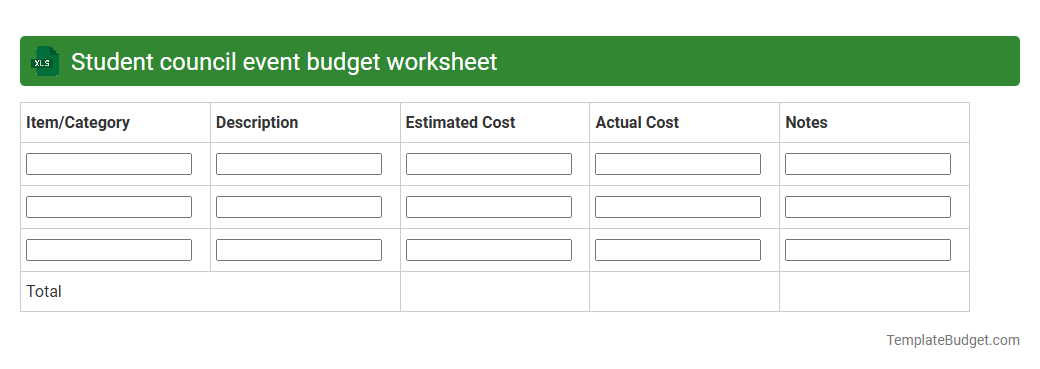Click the first row Estimated Cost input

point(488,164)
